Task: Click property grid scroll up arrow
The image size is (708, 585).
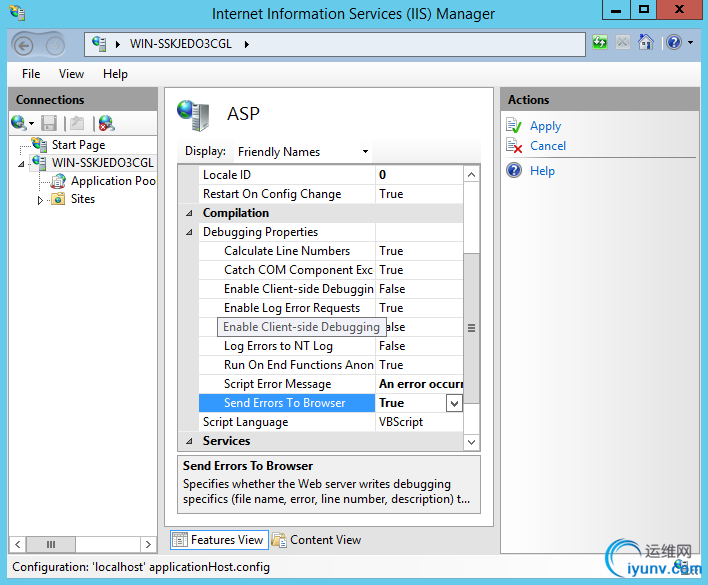Action: click(471, 175)
